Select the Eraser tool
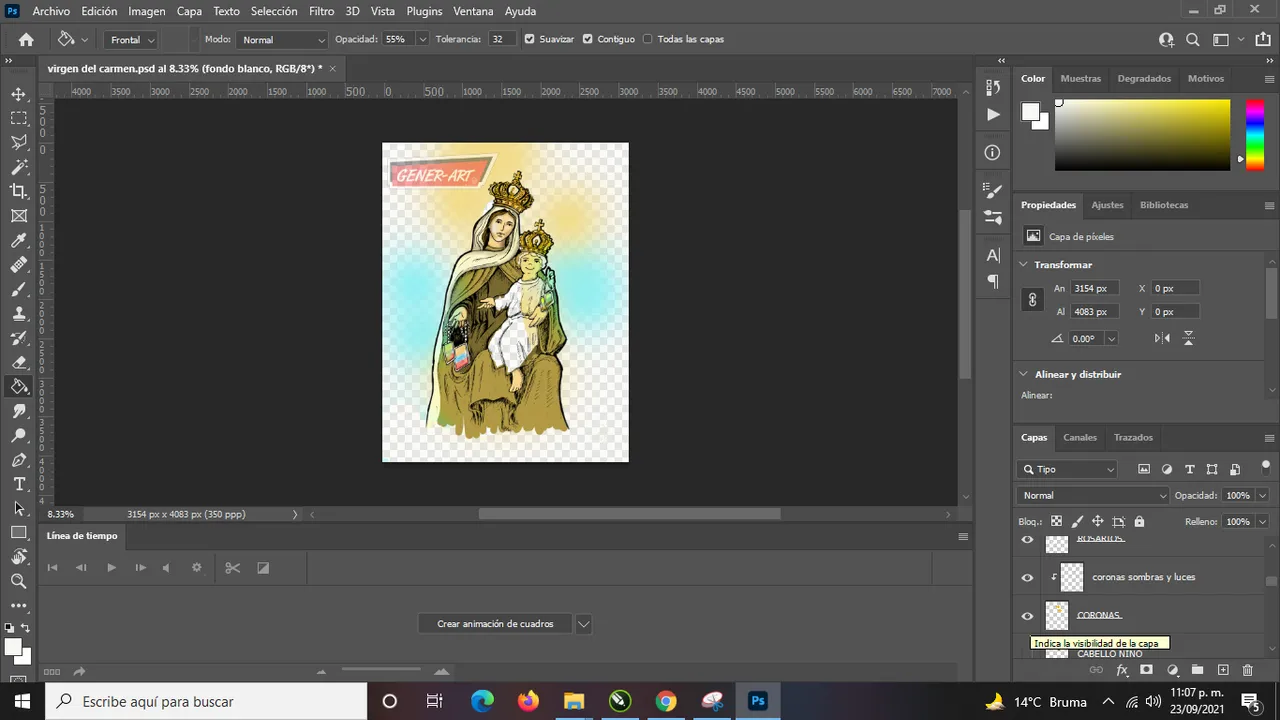Viewport: 1280px width, 720px height. 19,362
